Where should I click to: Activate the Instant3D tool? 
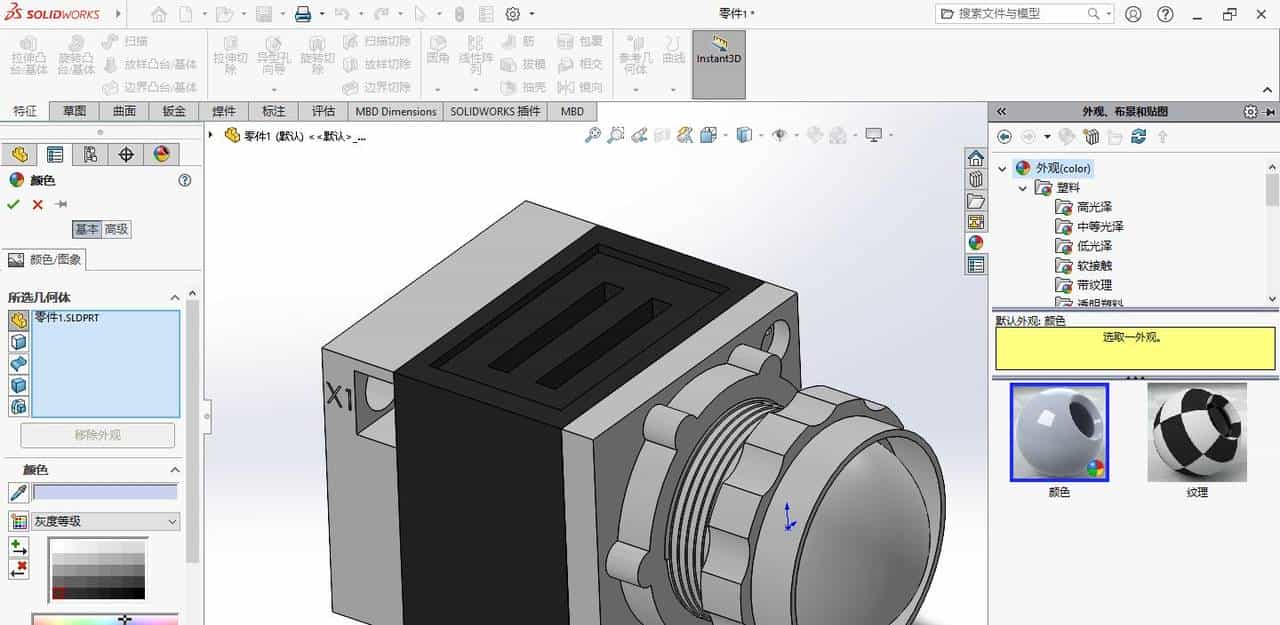[718, 55]
